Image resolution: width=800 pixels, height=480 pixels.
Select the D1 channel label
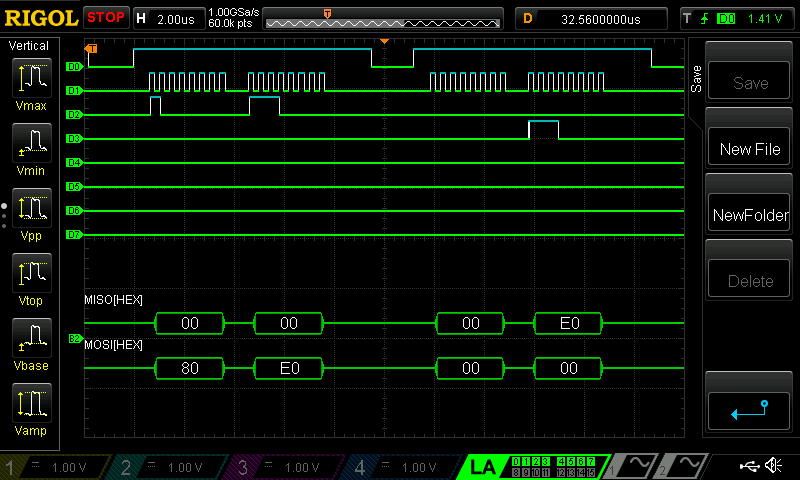click(74, 90)
